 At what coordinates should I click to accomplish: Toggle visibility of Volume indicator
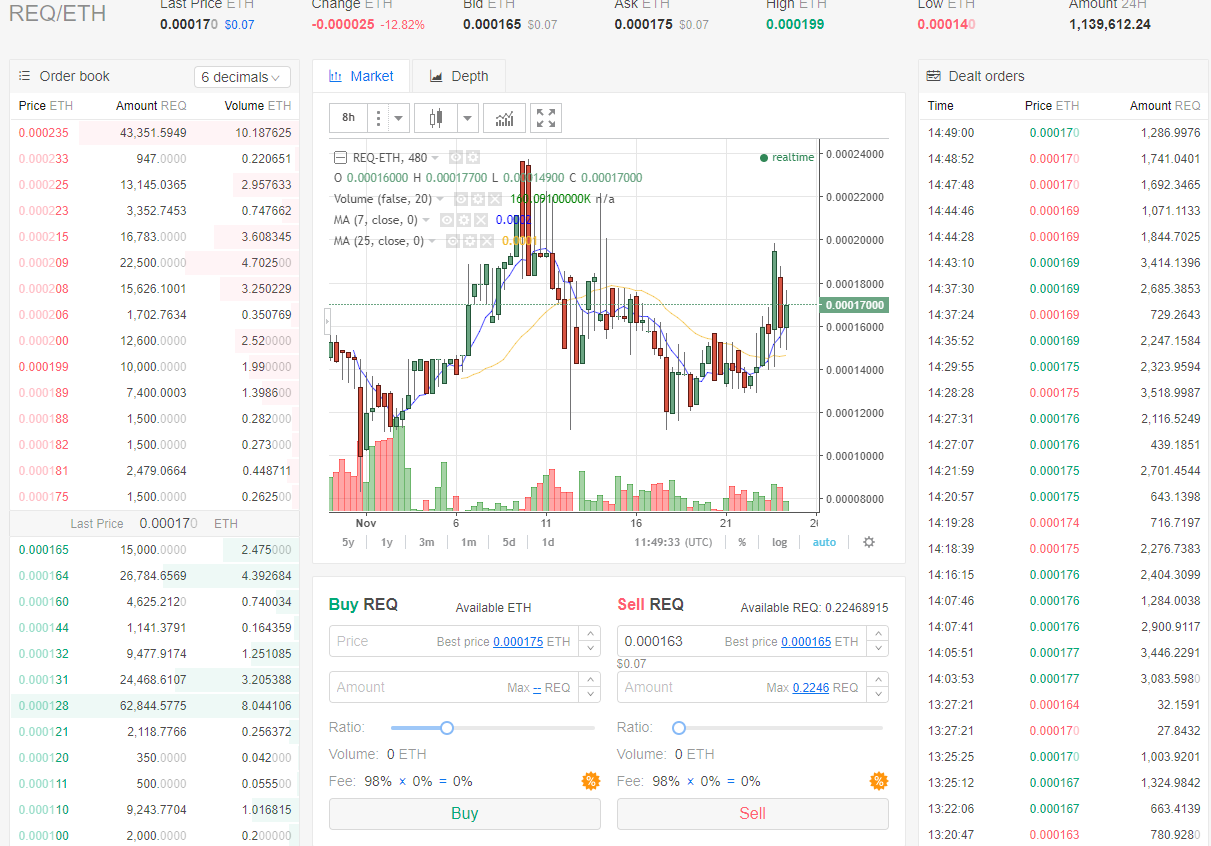[x=461, y=199]
